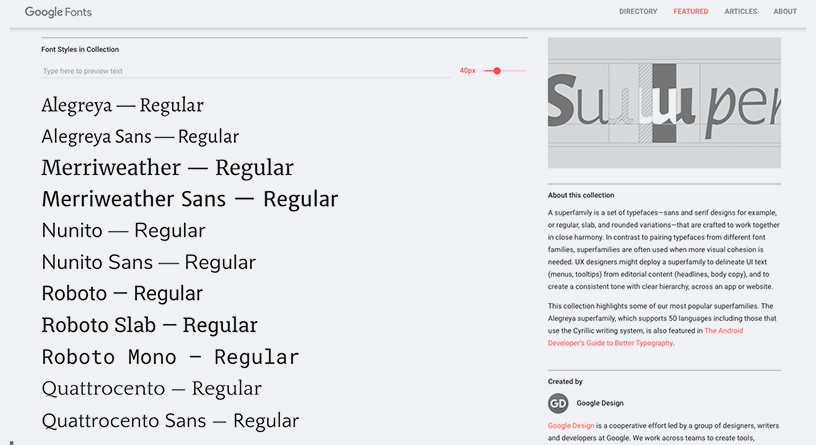Screen dimensions: 816x445
Task: Select the Nunito — Regular font sample
Action: click(123, 231)
